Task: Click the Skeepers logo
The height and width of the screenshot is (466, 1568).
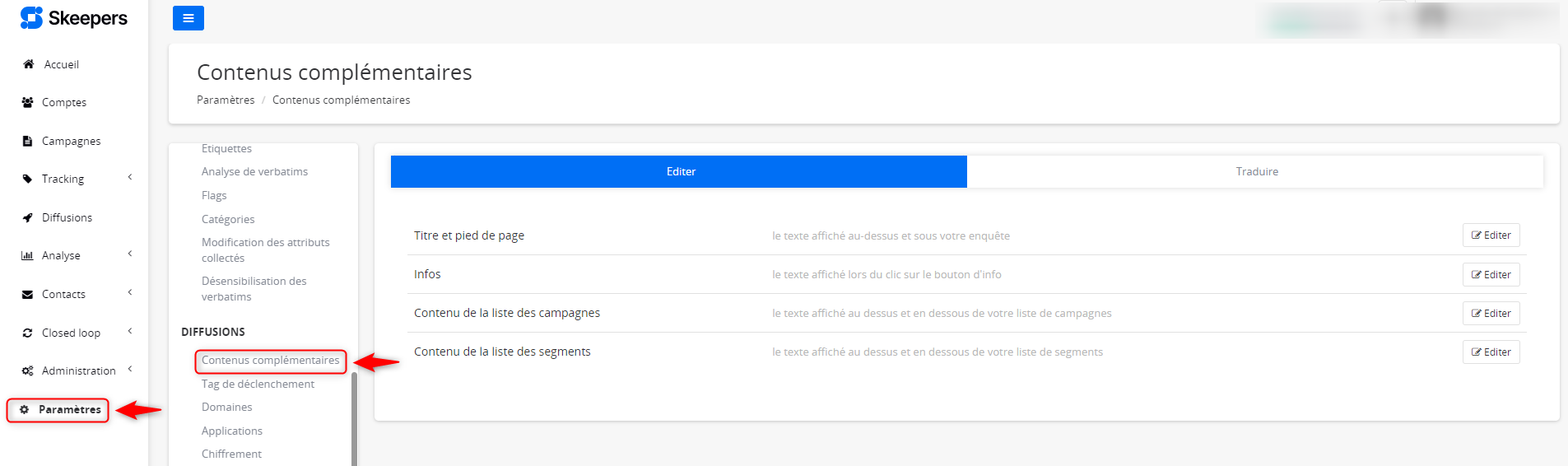Action: pos(73,18)
